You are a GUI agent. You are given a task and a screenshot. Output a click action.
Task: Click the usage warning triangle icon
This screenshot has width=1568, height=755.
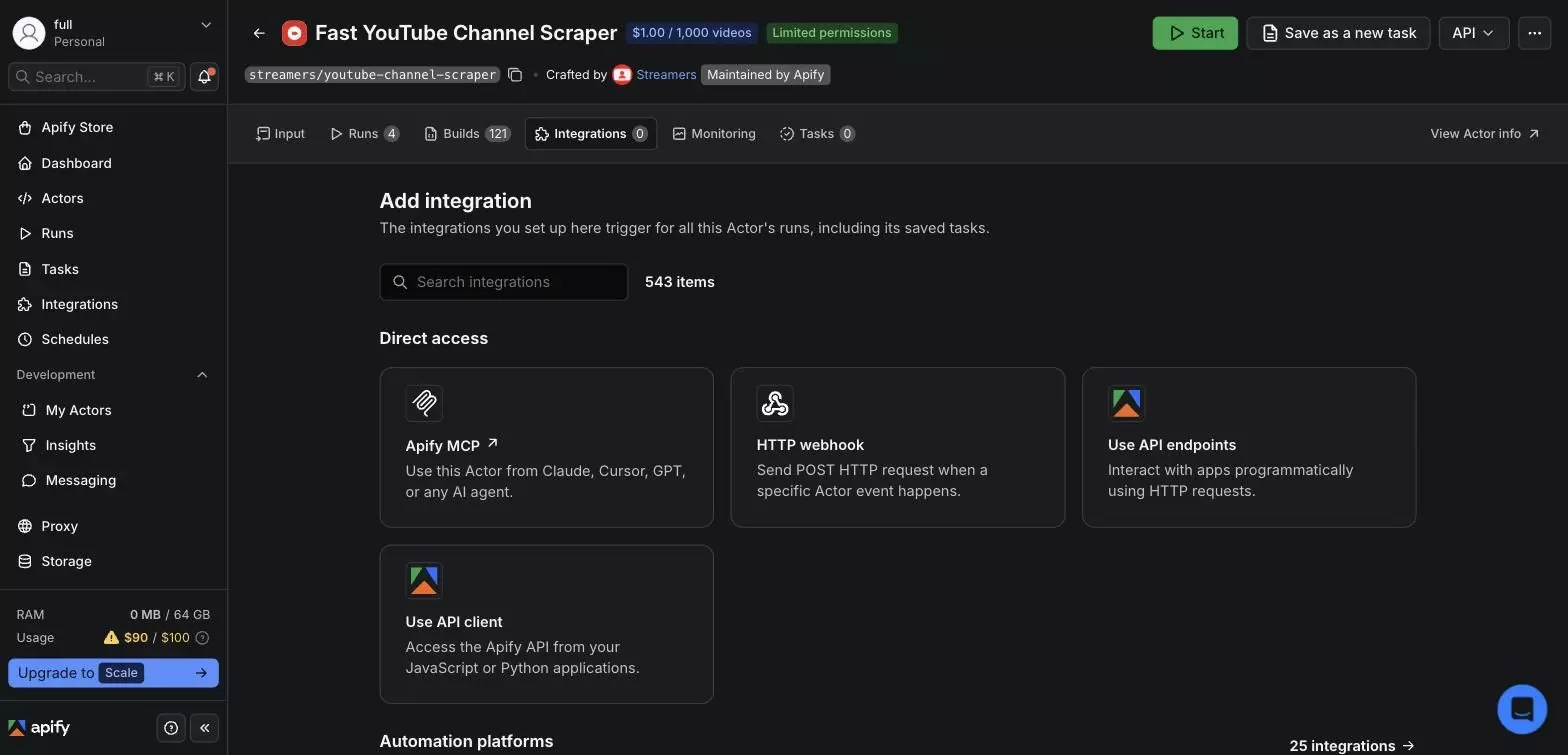[x=111, y=637]
